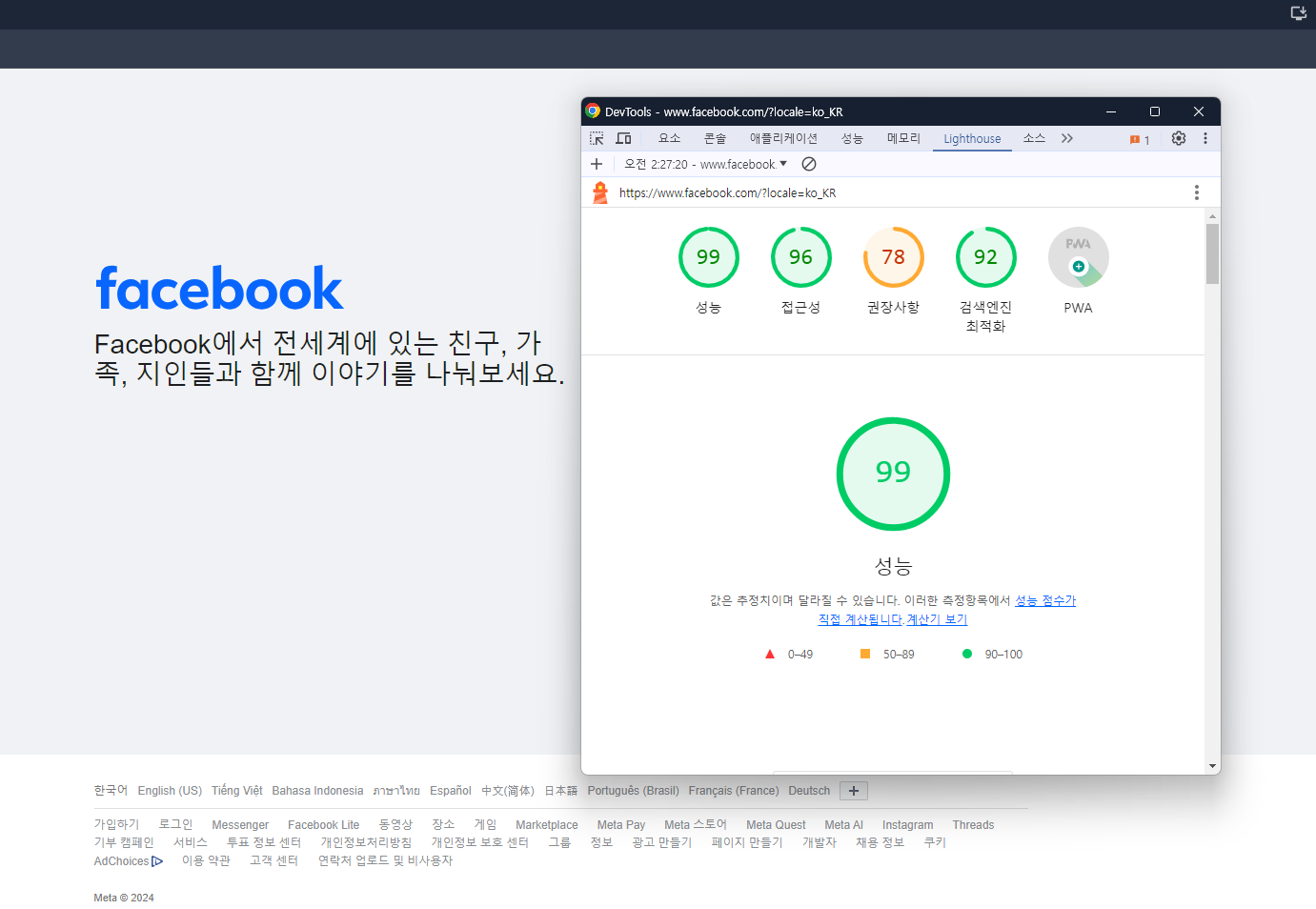Open Meta AI footer link
Image resolution: width=1316 pixels, height=909 pixels.
[844, 825]
